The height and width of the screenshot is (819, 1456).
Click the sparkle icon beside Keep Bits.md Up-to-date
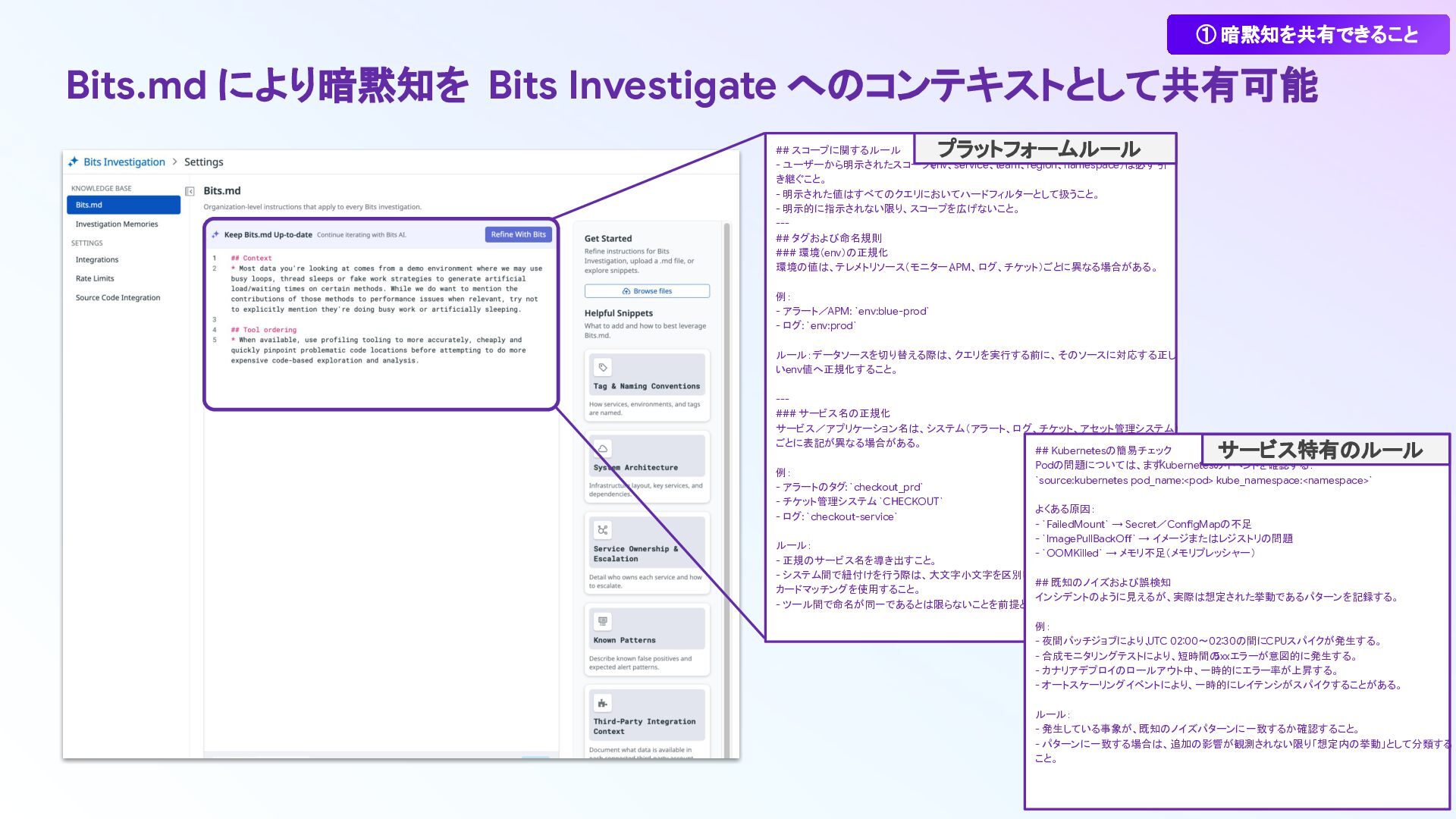[x=215, y=234]
